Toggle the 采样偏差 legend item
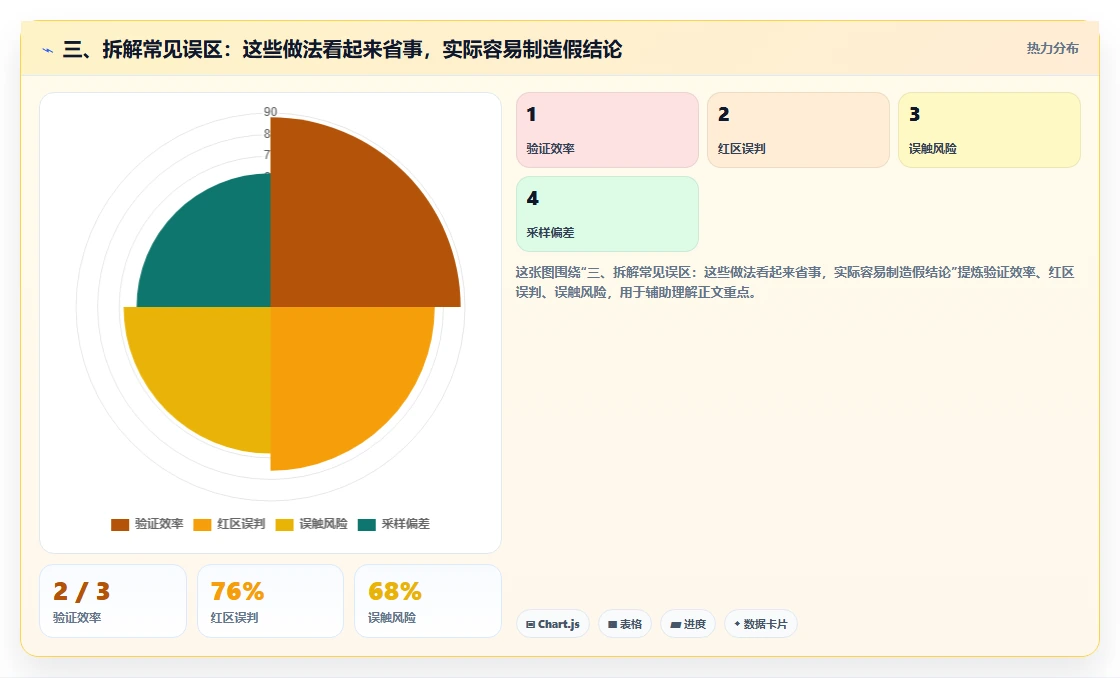Screen dimensions: 1120x678 coord(394,524)
